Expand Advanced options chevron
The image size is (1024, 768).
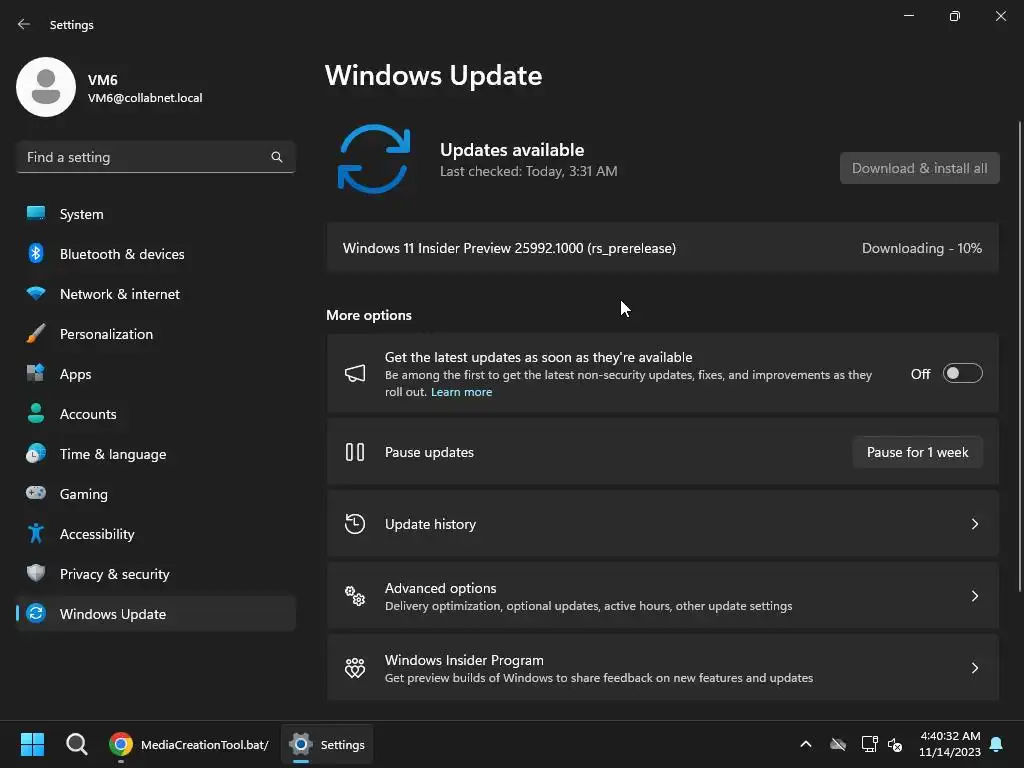974,596
